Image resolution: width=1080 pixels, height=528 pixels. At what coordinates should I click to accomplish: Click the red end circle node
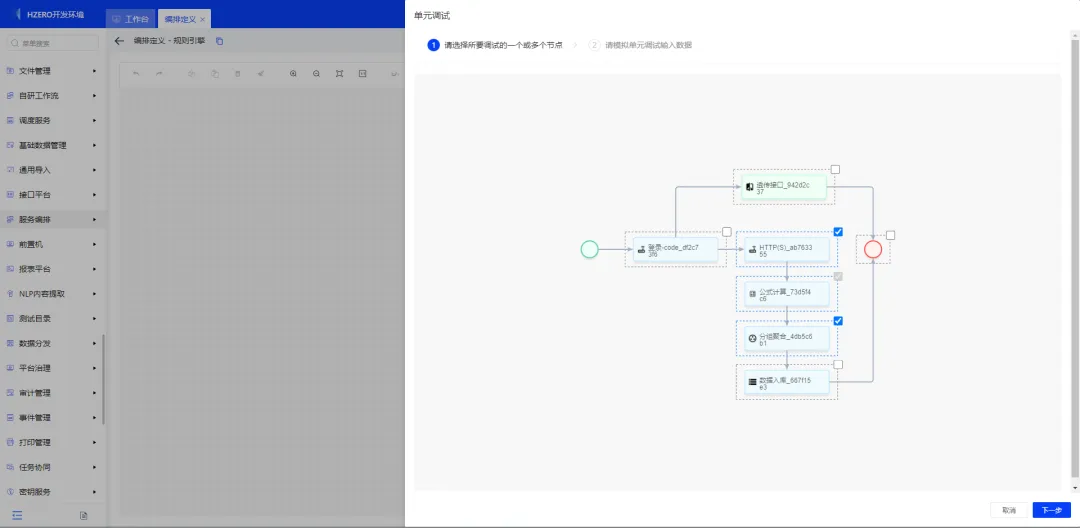pos(873,249)
